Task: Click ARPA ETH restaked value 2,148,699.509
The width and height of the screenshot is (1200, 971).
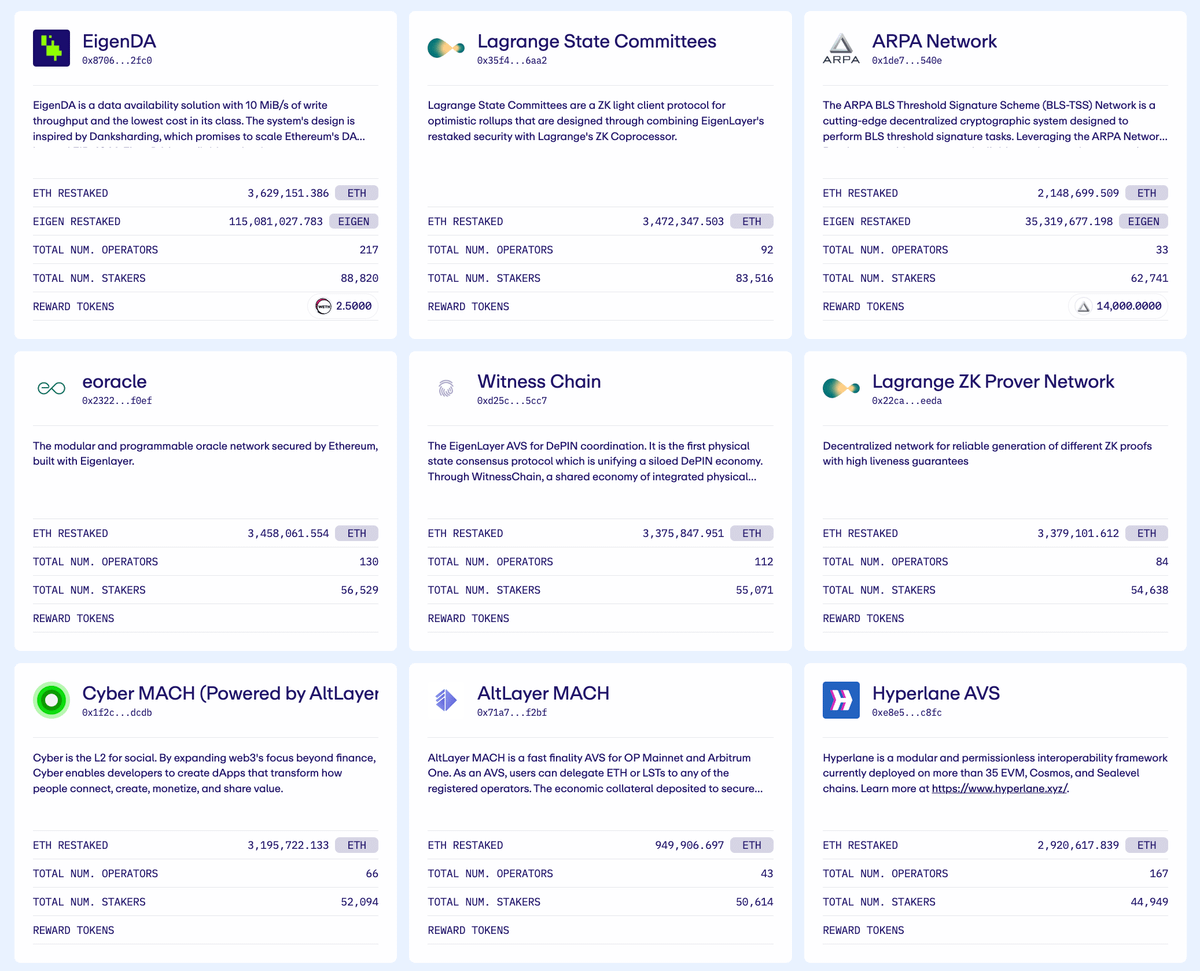Action: 1078,193
